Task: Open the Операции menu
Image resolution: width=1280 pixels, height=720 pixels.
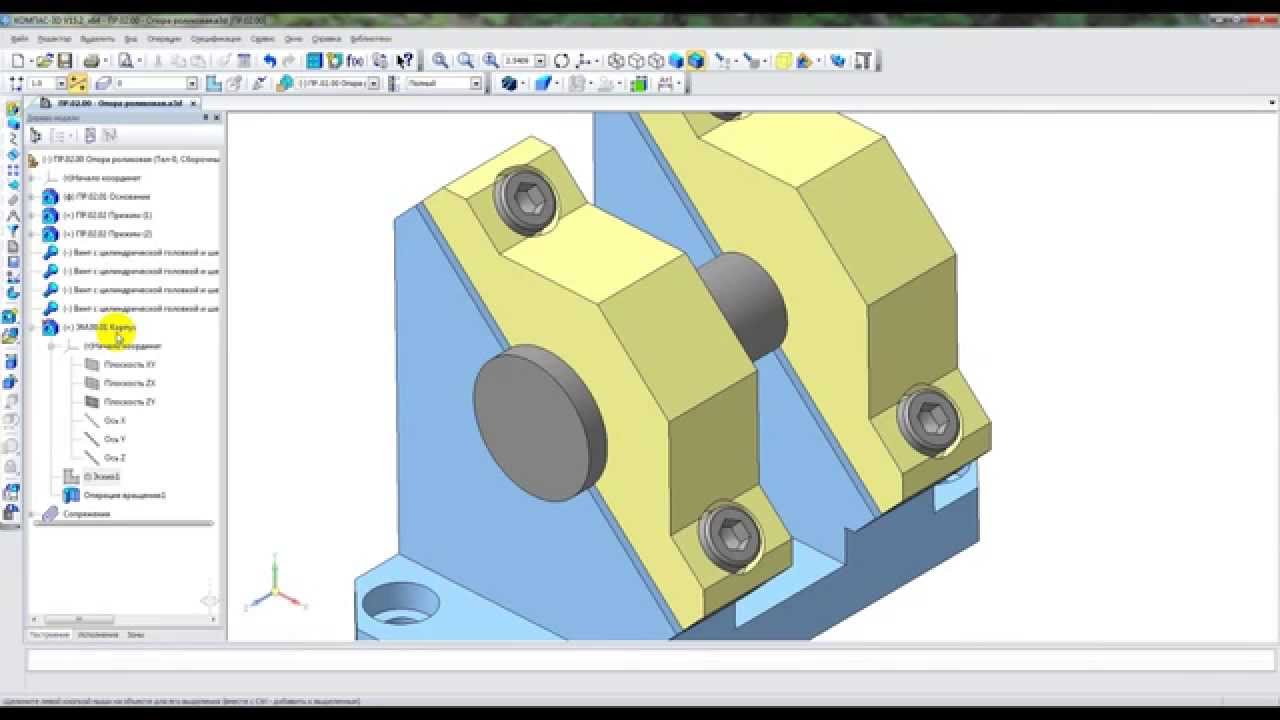Action: 164,39
